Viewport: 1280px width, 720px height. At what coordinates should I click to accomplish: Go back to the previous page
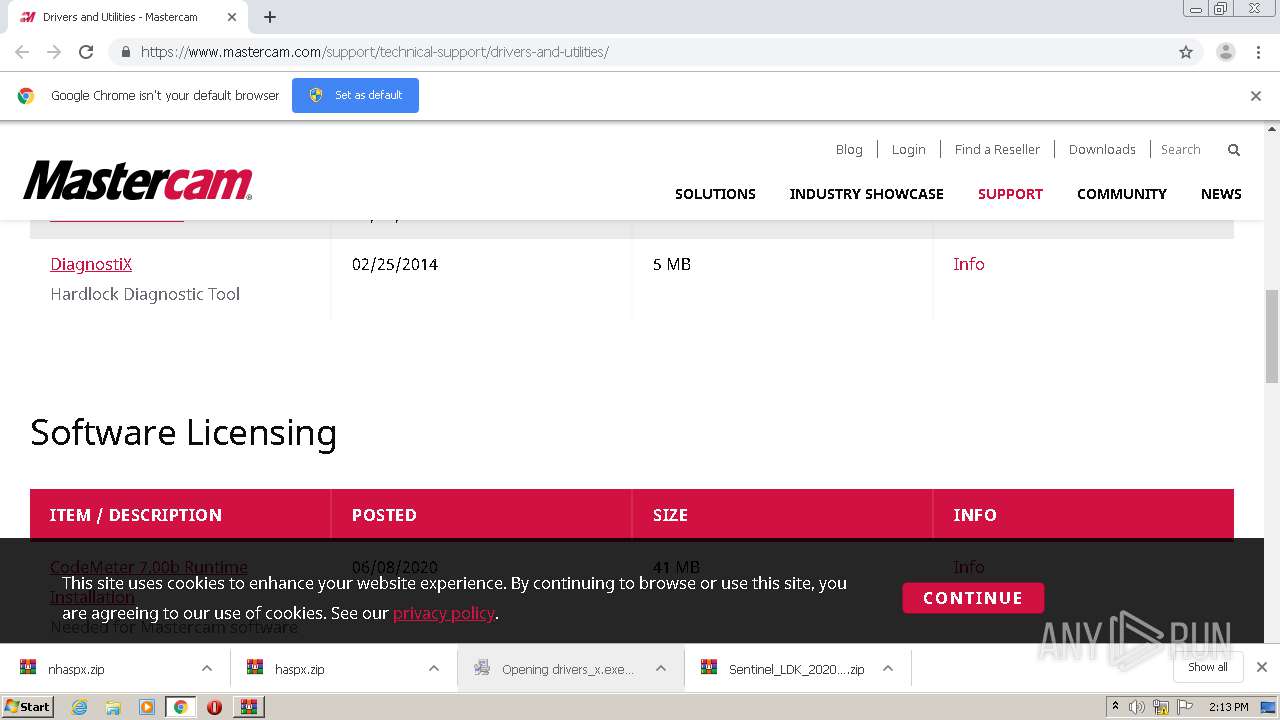(22, 52)
